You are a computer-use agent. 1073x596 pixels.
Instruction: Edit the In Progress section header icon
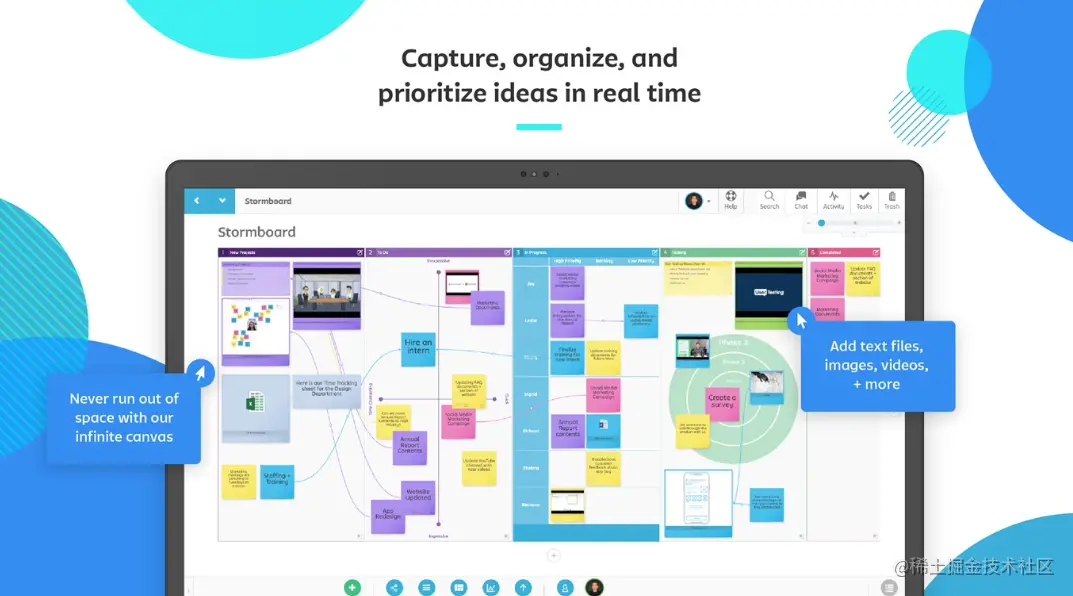click(x=654, y=252)
